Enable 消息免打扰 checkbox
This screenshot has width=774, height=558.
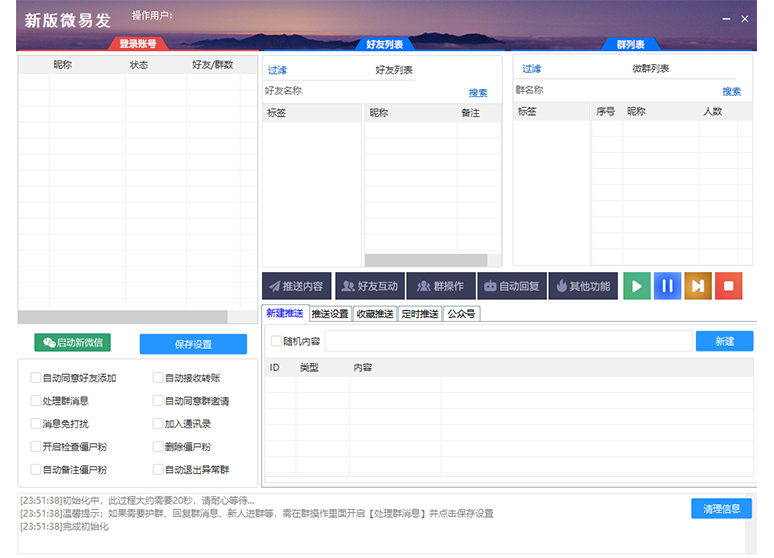click(x=36, y=423)
